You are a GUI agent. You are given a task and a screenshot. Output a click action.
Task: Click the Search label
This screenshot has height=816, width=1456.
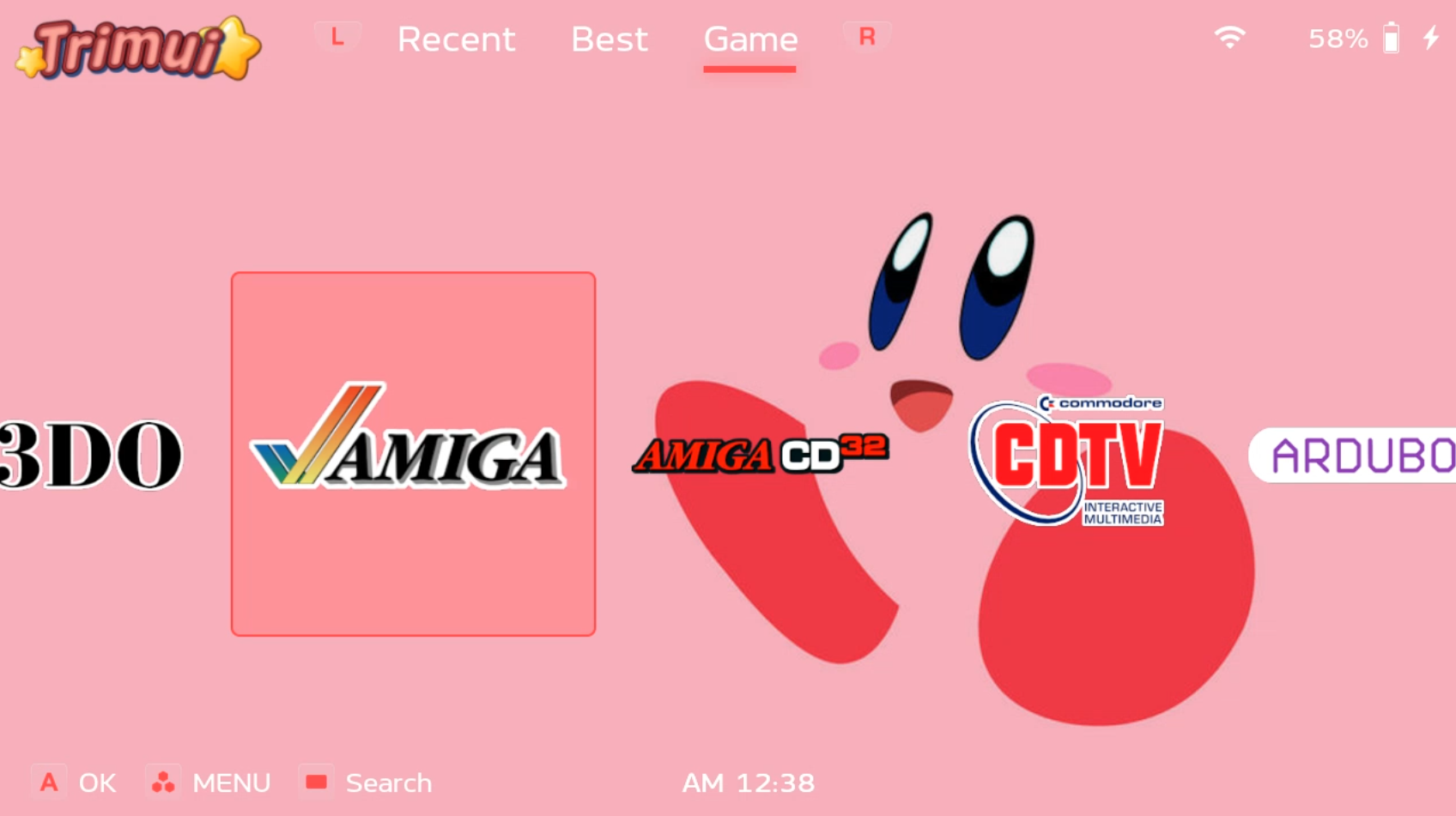[388, 783]
